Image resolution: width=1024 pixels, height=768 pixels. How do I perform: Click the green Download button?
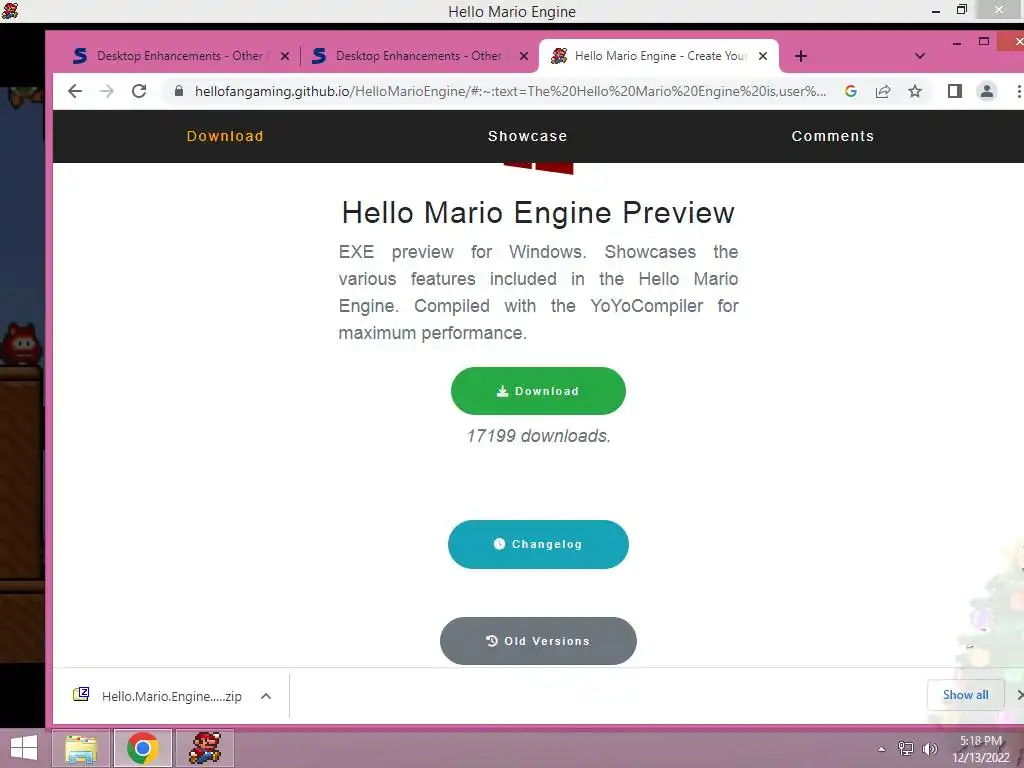tap(538, 391)
